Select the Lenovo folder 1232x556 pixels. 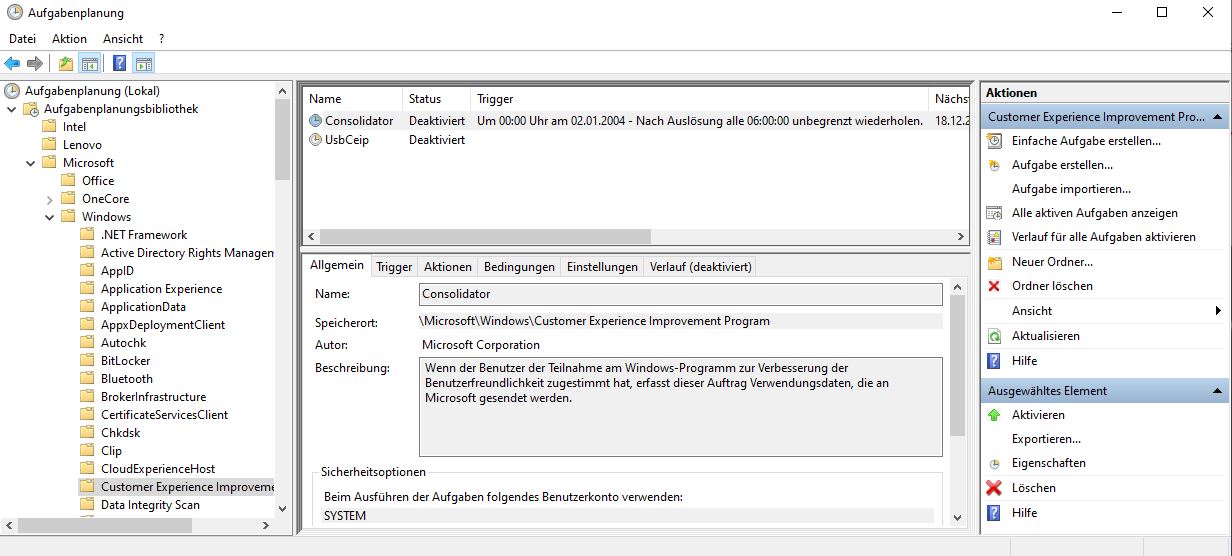pos(82,145)
